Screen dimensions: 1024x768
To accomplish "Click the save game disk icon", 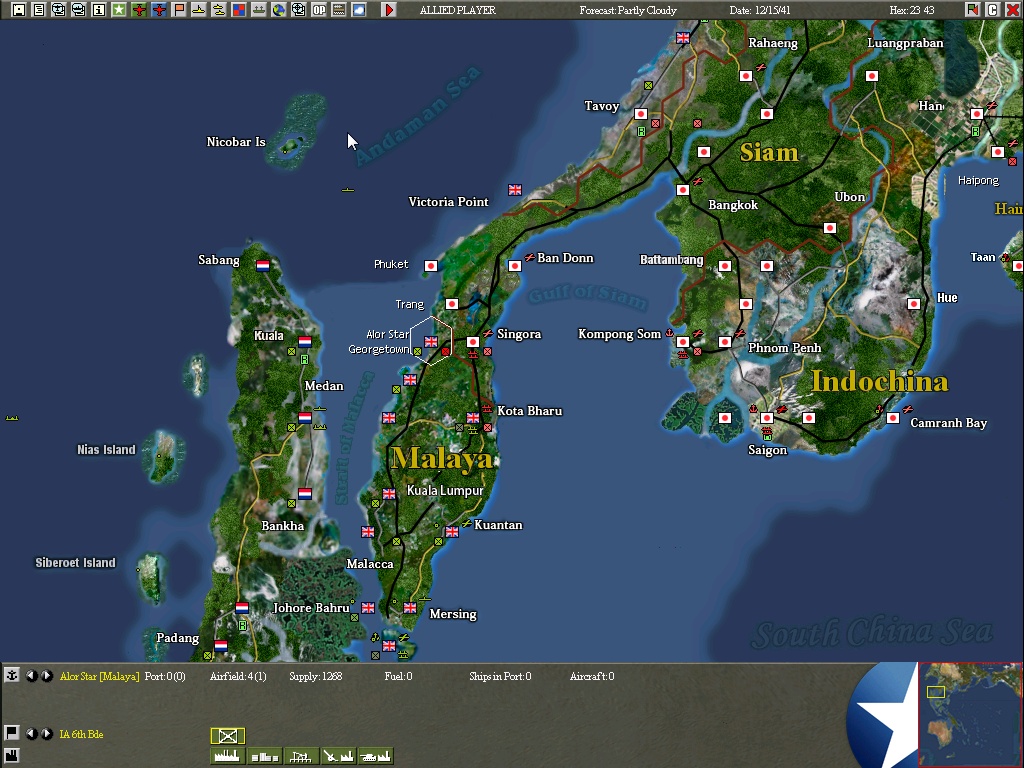I will click(18, 10).
